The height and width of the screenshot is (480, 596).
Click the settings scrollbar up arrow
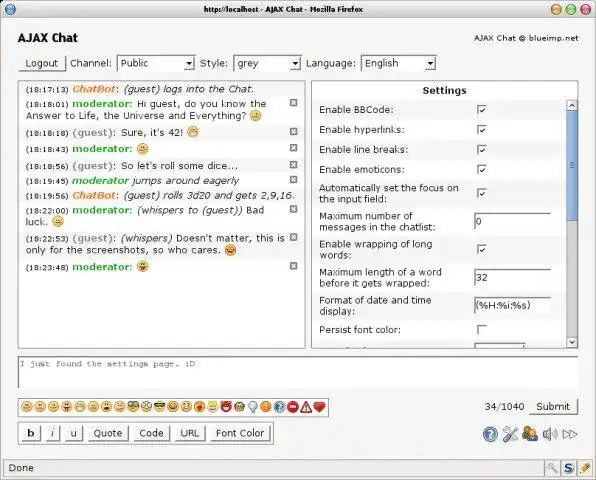[x=572, y=105]
